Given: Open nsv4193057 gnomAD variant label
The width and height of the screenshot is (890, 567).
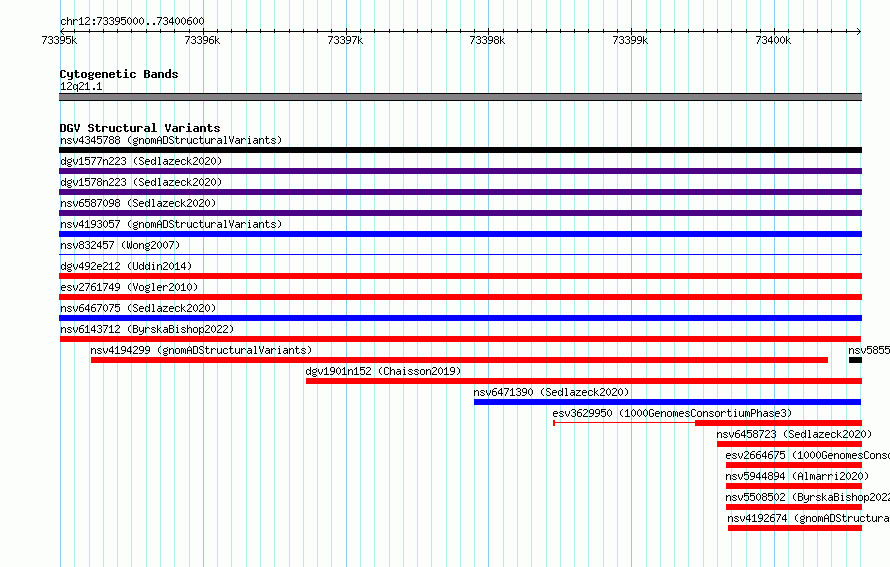Looking at the screenshot, I should [x=171, y=224].
